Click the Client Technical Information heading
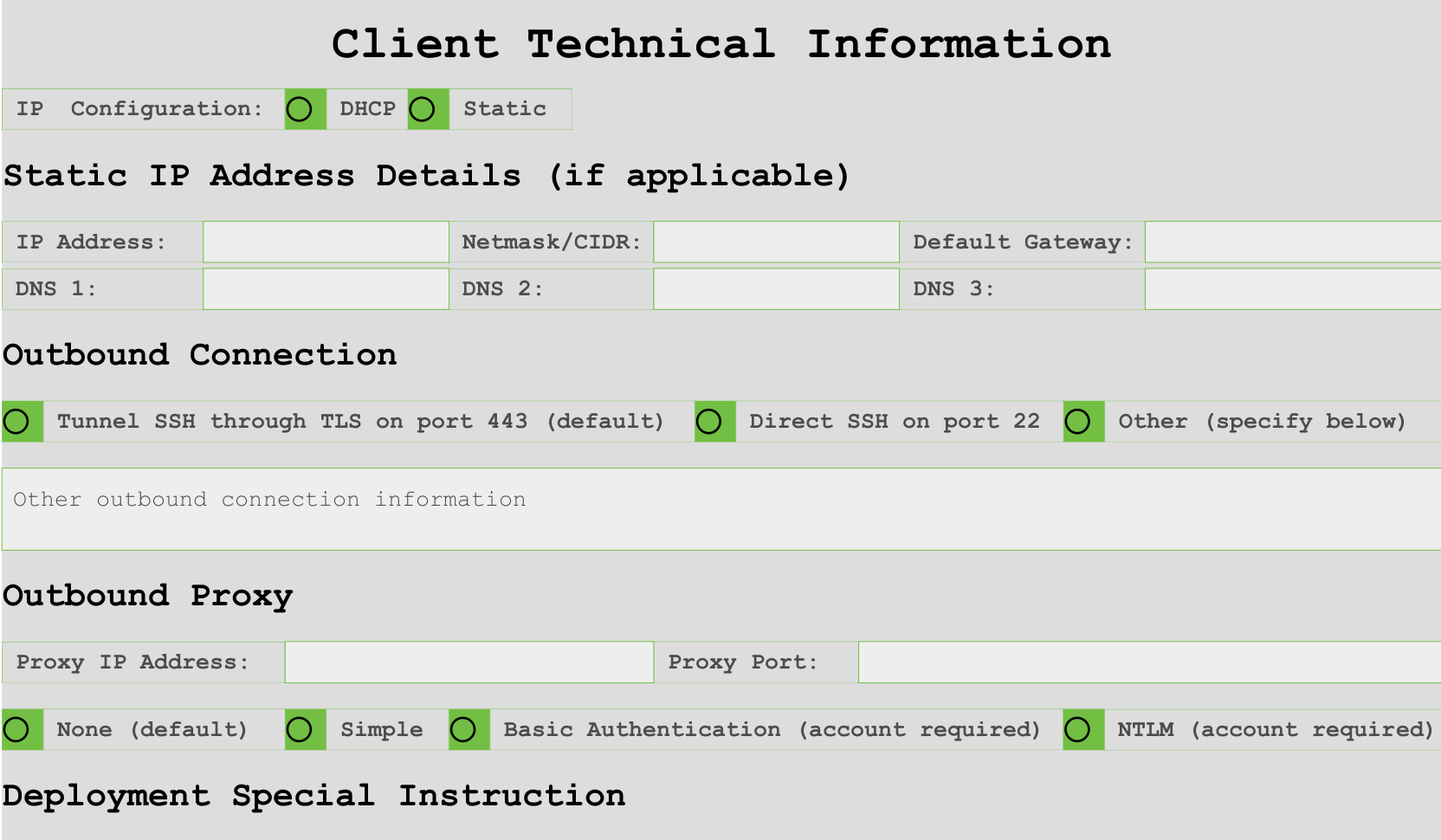Image resolution: width=1441 pixels, height=840 pixels. [x=720, y=43]
